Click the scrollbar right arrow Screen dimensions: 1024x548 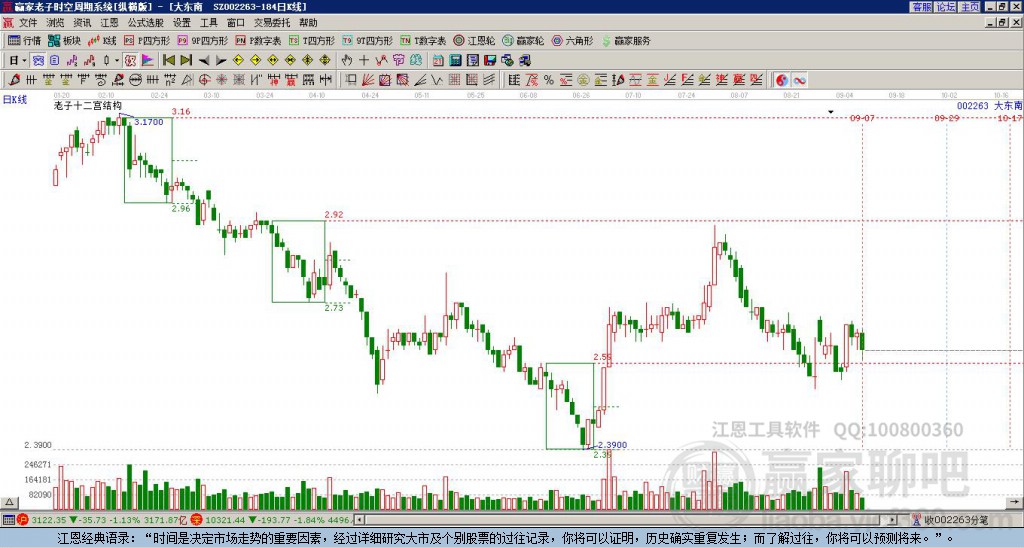click(x=893, y=520)
